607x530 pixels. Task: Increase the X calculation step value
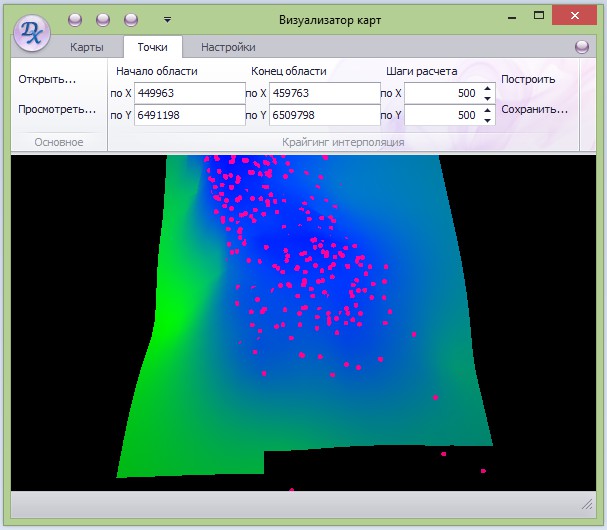[487, 88]
